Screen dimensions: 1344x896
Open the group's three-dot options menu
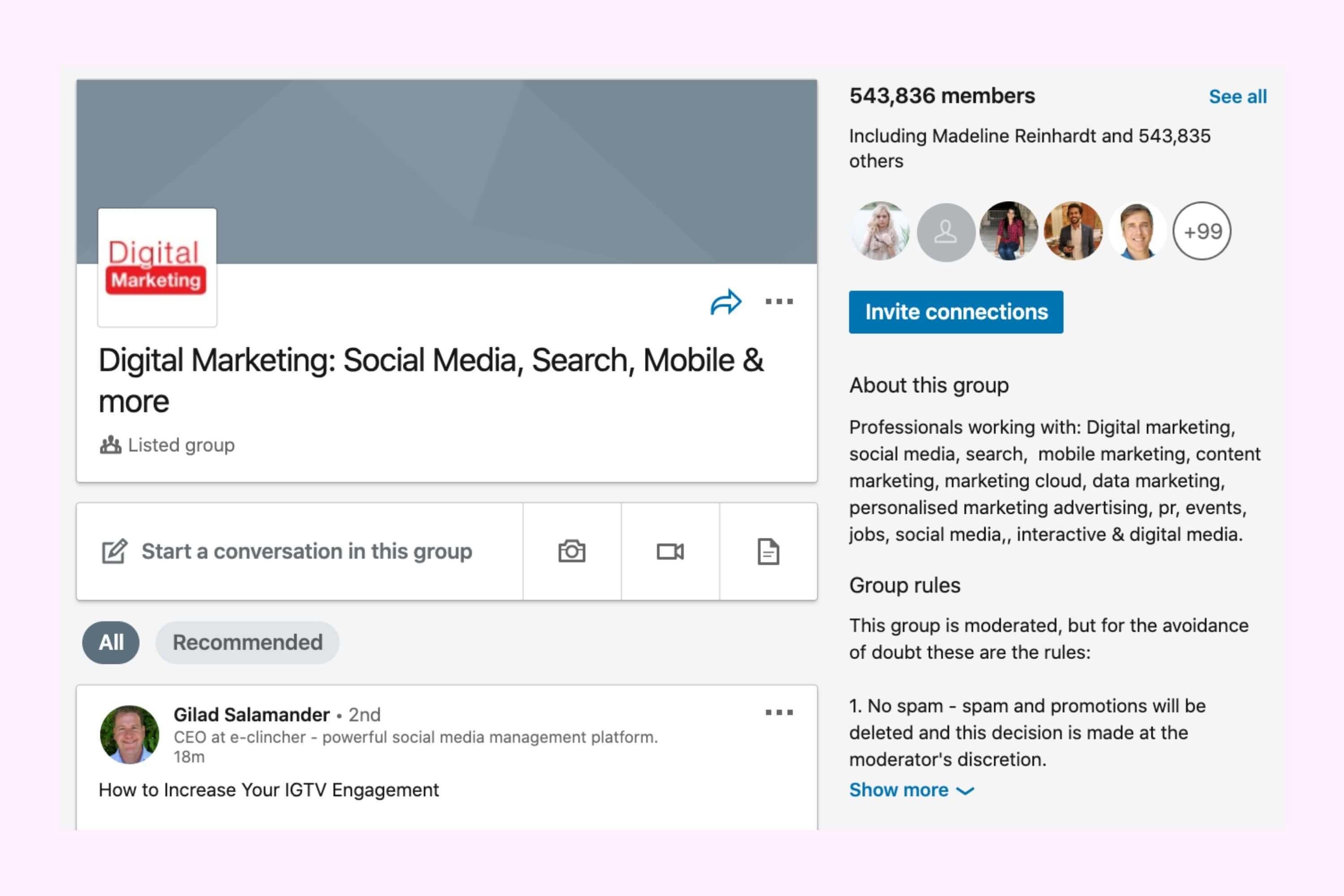[779, 302]
